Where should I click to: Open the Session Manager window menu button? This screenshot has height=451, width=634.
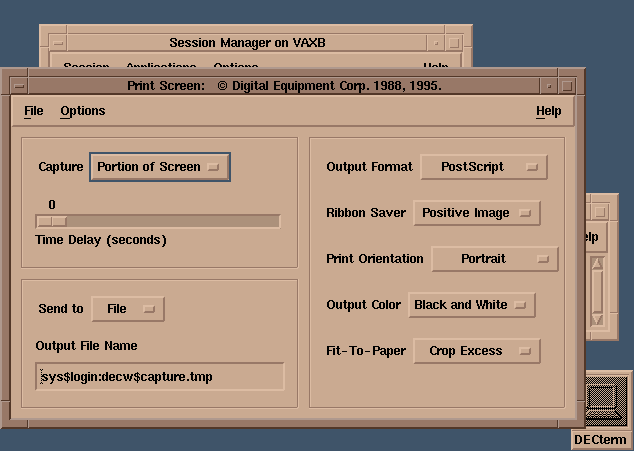click(58, 42)
